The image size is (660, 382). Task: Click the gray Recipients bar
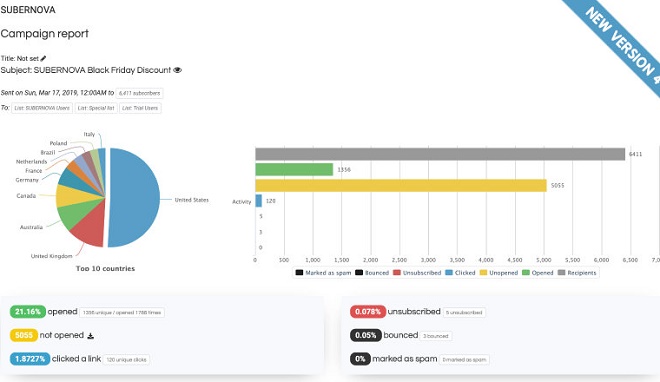pyautogui.click(x=440, y=154)
